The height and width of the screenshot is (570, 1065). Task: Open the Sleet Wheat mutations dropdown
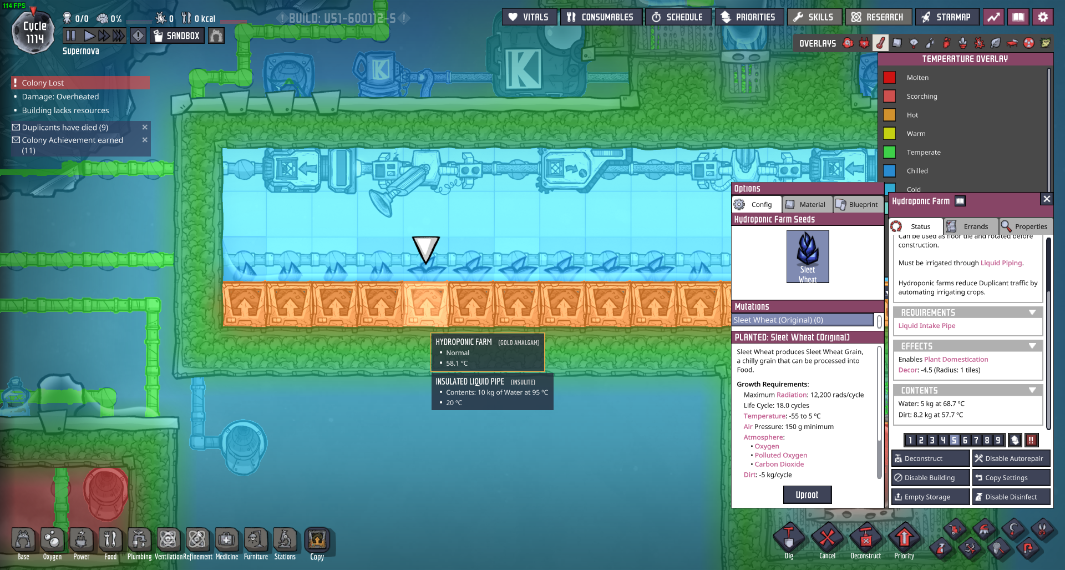coord(804,320)
